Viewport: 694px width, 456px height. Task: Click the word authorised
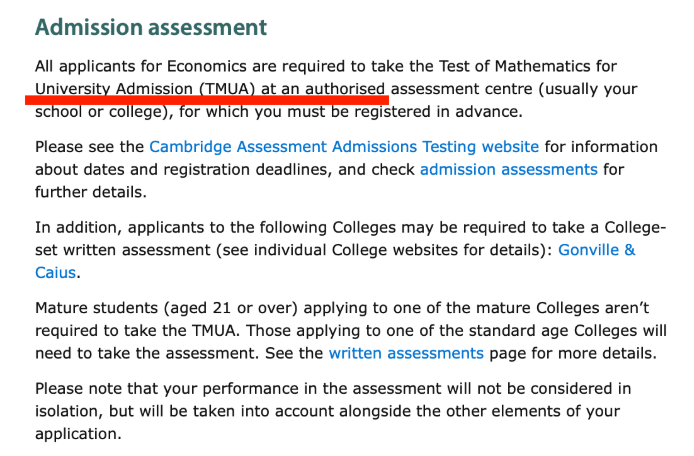(x=345, y=89)
